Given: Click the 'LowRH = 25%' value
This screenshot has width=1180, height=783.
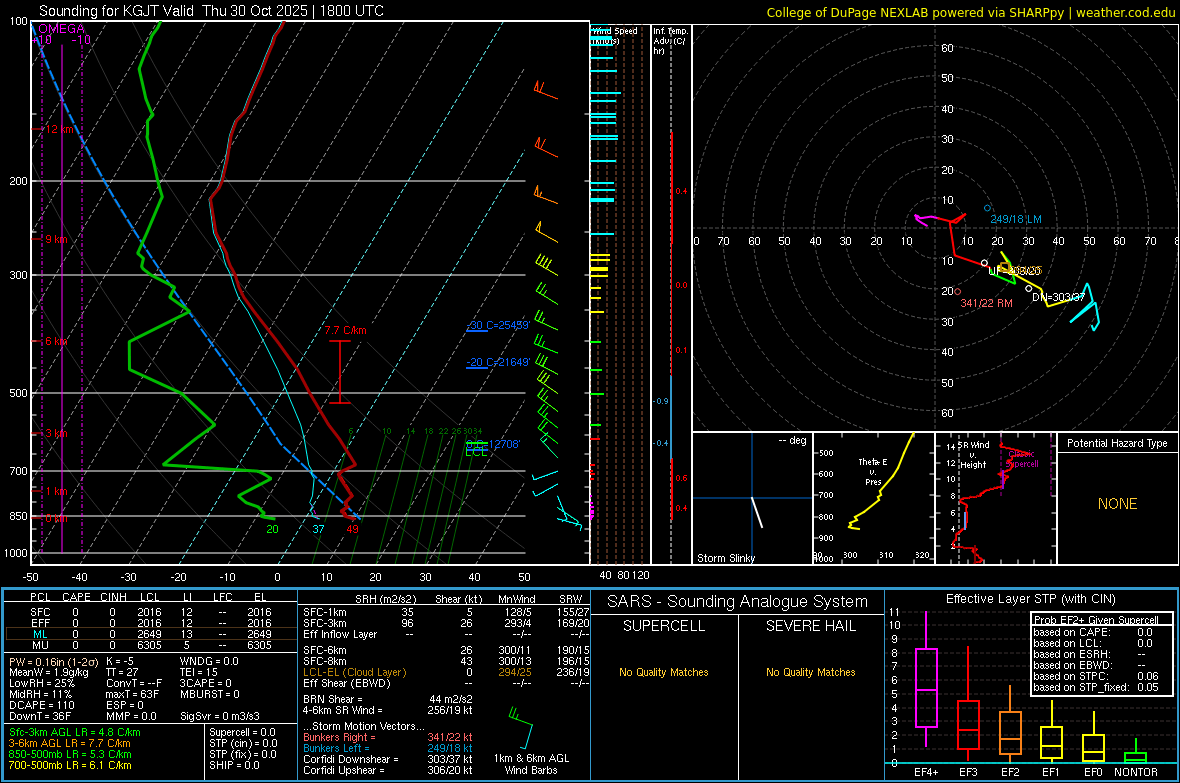Looking at the screenshot, I should [42, 683].
